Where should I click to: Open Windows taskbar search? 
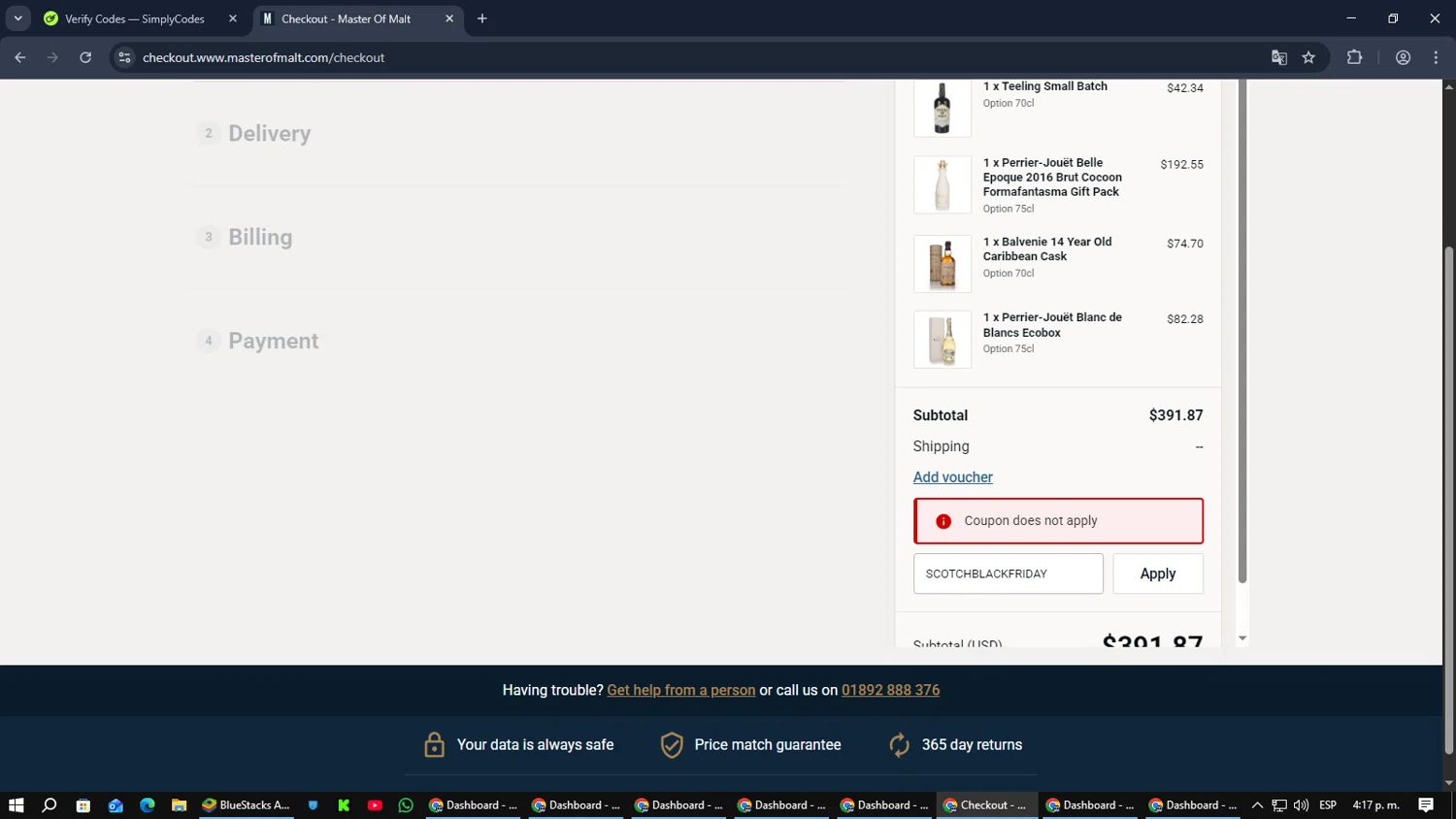pos(50,805)
